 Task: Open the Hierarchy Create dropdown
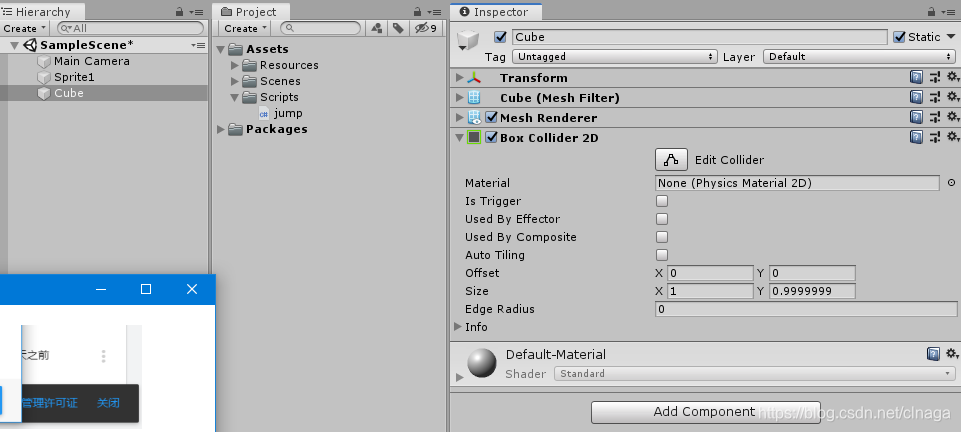coord(25,28)
